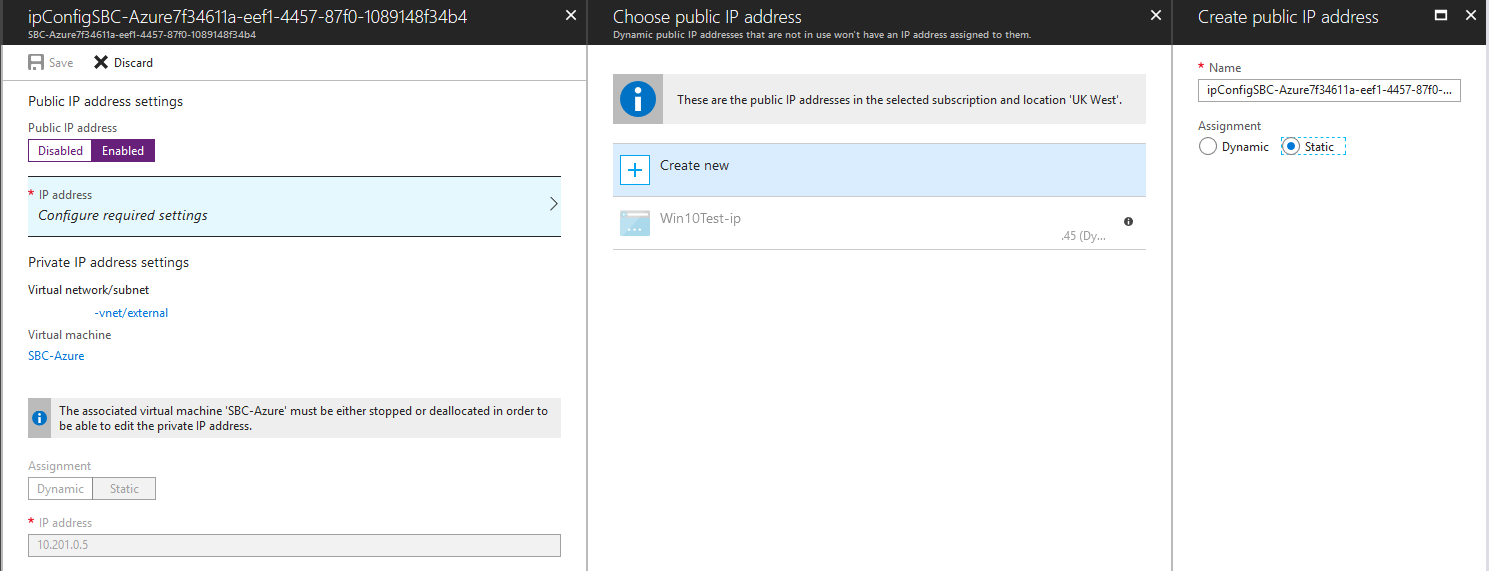Click the plus icon beside Create new
This screenshot has height=571, width=1489.
click(635, 170)
